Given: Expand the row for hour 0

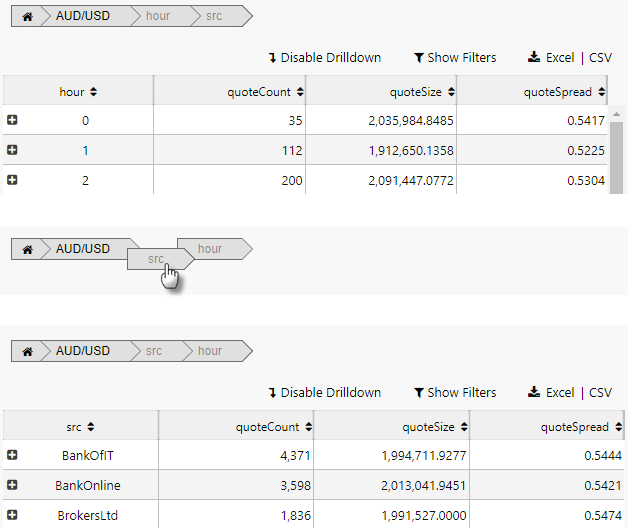Looking at the screenshot, I should pos(12,120).
